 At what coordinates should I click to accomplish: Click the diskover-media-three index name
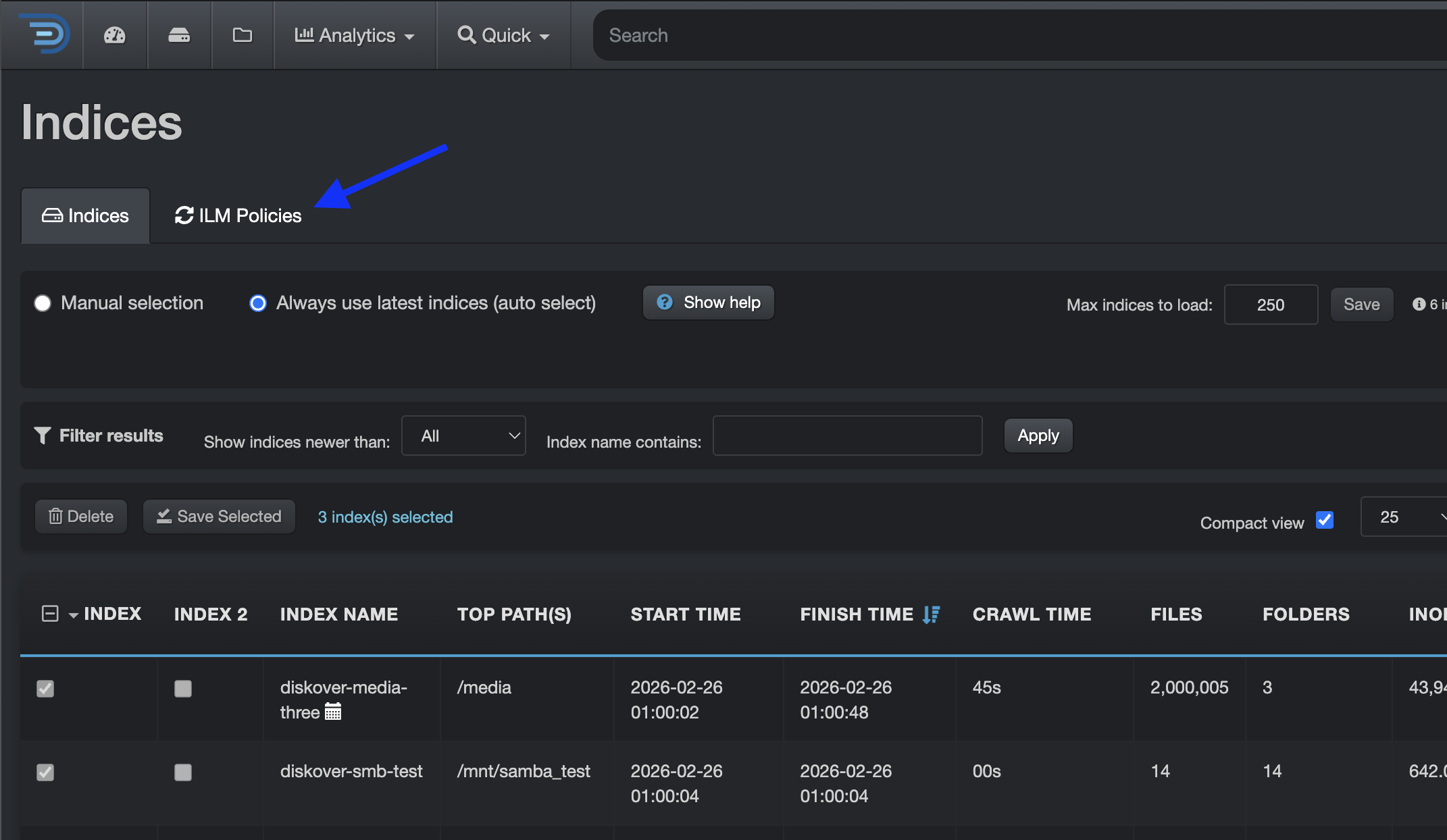pyautogui.click(x=344, y=700)
